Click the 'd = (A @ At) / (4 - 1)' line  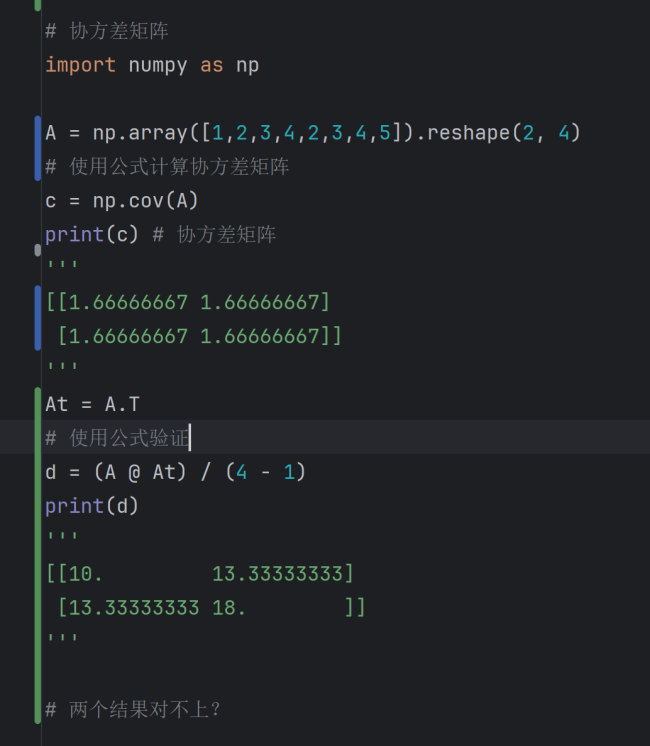pyautogui.click(x=175, y=472)
